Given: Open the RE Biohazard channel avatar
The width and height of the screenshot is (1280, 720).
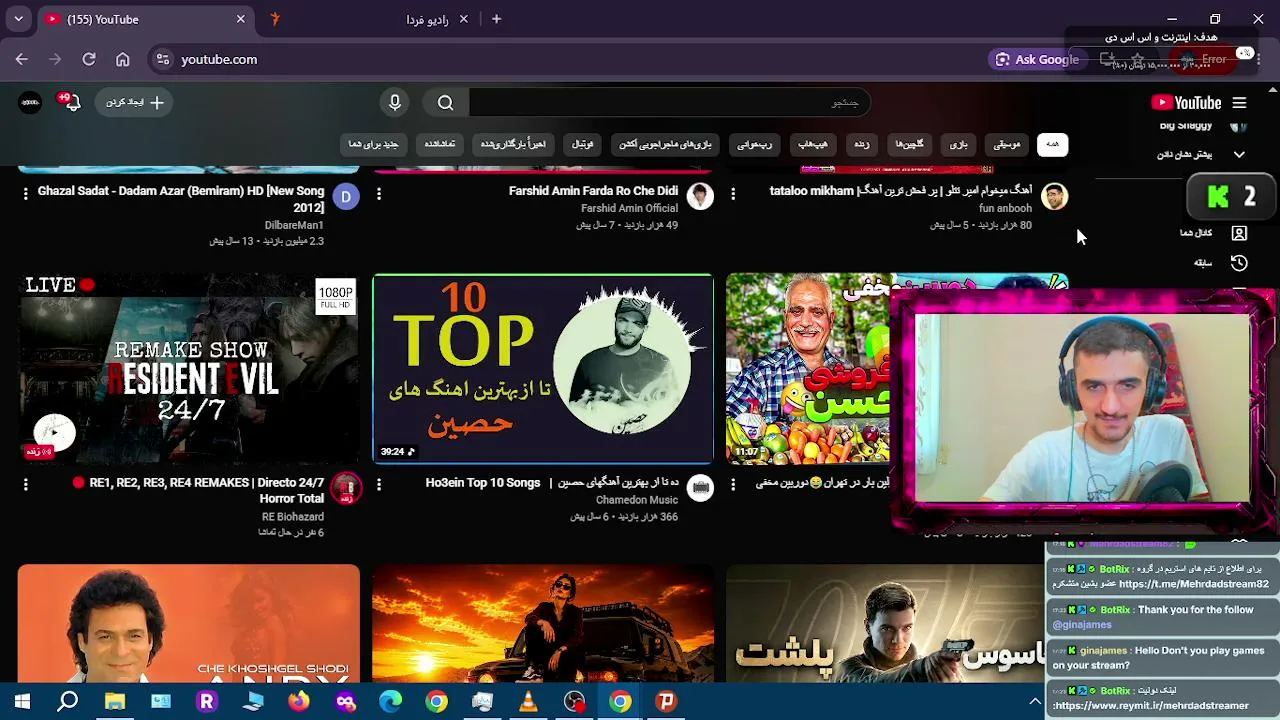Looking at the screenshot, I should [346, 488].
